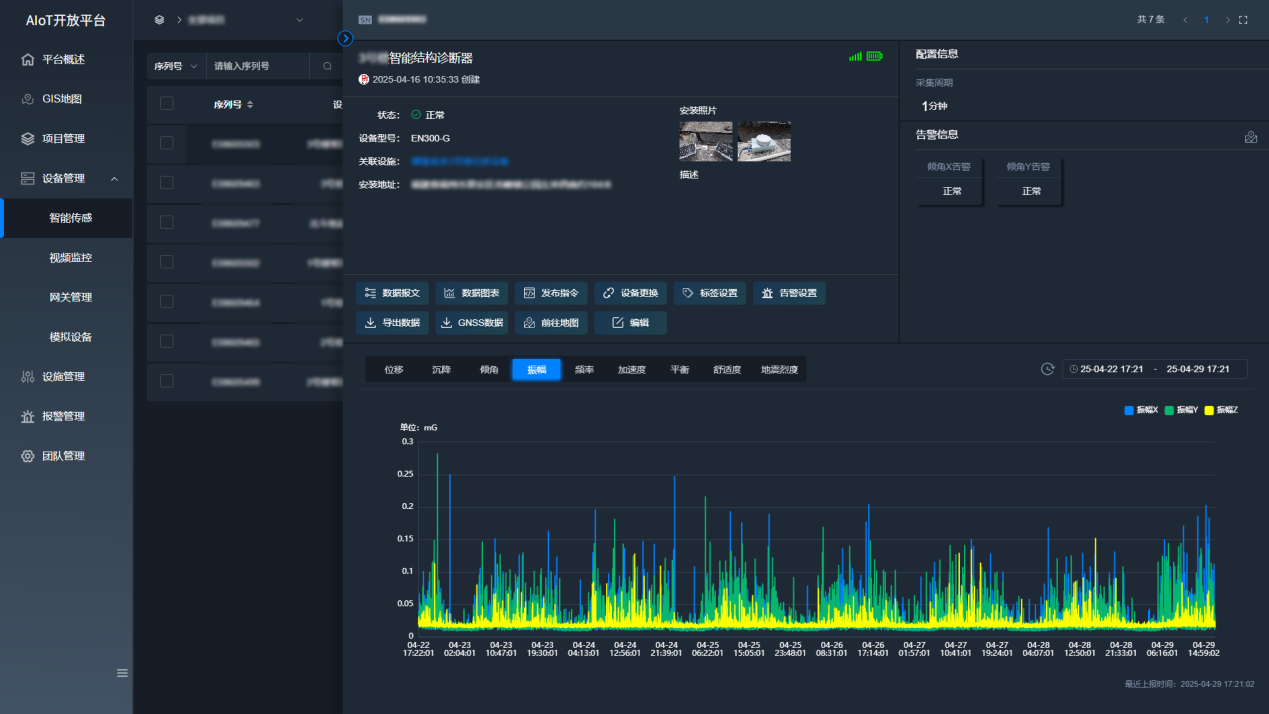Tick the third device row checkbox
Viewport: 1269px width, 714px height.
tap(166, 222)
